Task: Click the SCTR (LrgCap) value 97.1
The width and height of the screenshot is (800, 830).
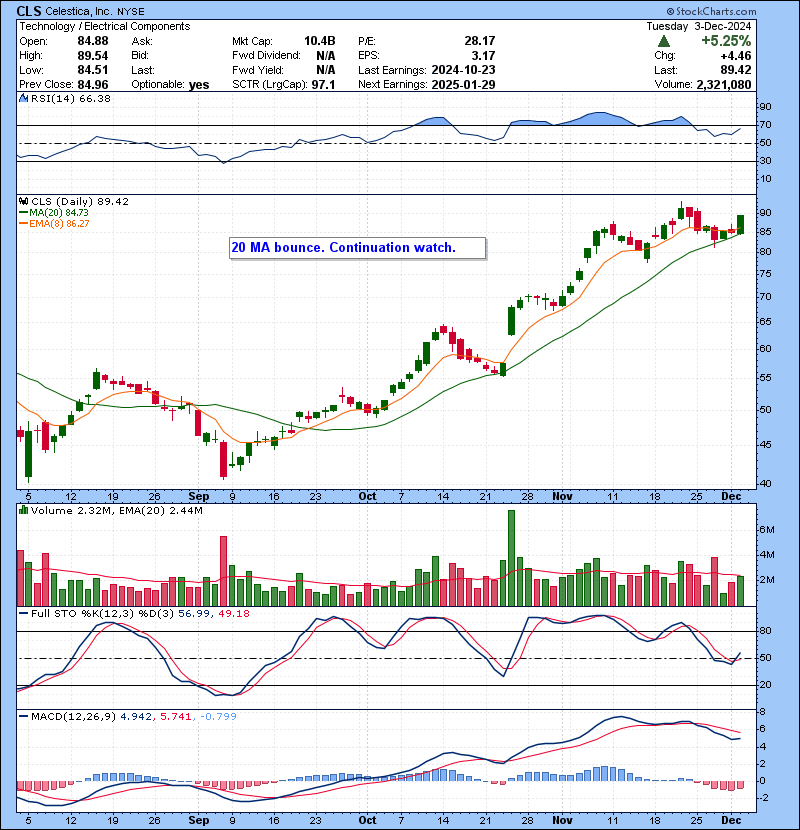Action: (323, 84)
